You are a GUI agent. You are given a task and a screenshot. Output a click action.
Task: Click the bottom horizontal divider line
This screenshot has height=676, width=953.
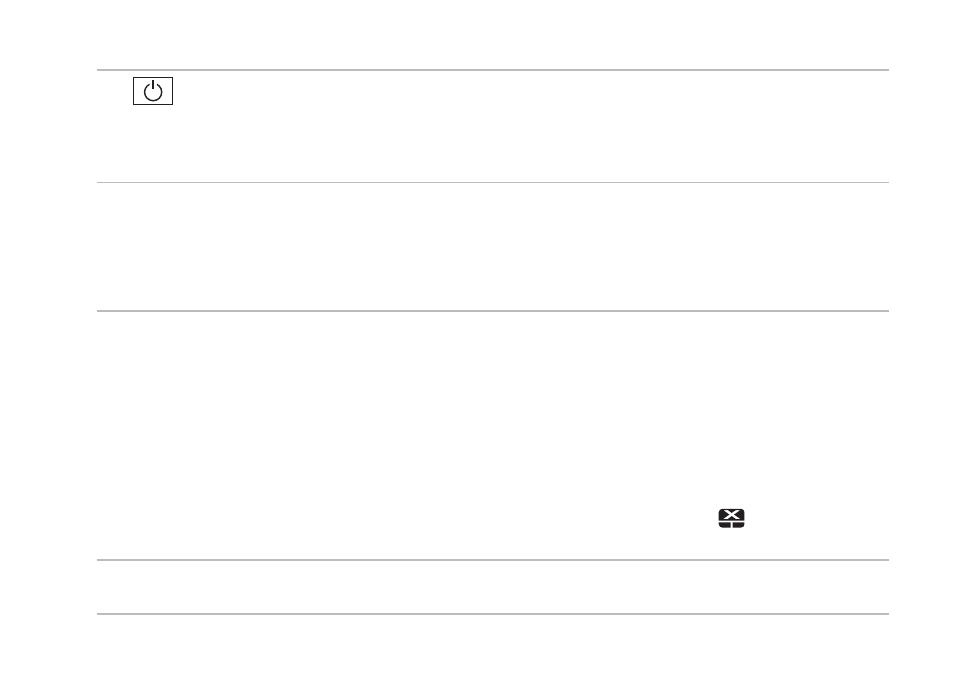point(493,614)
